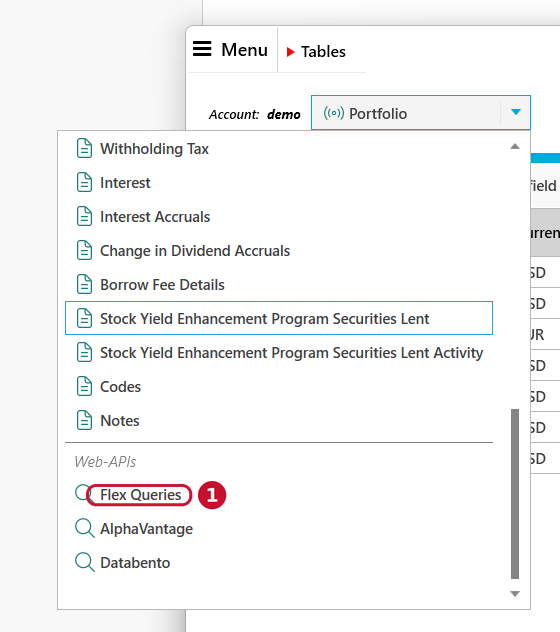Select Stock Yield Enhancement Program Securities Lent

click(x=279, y=318)
